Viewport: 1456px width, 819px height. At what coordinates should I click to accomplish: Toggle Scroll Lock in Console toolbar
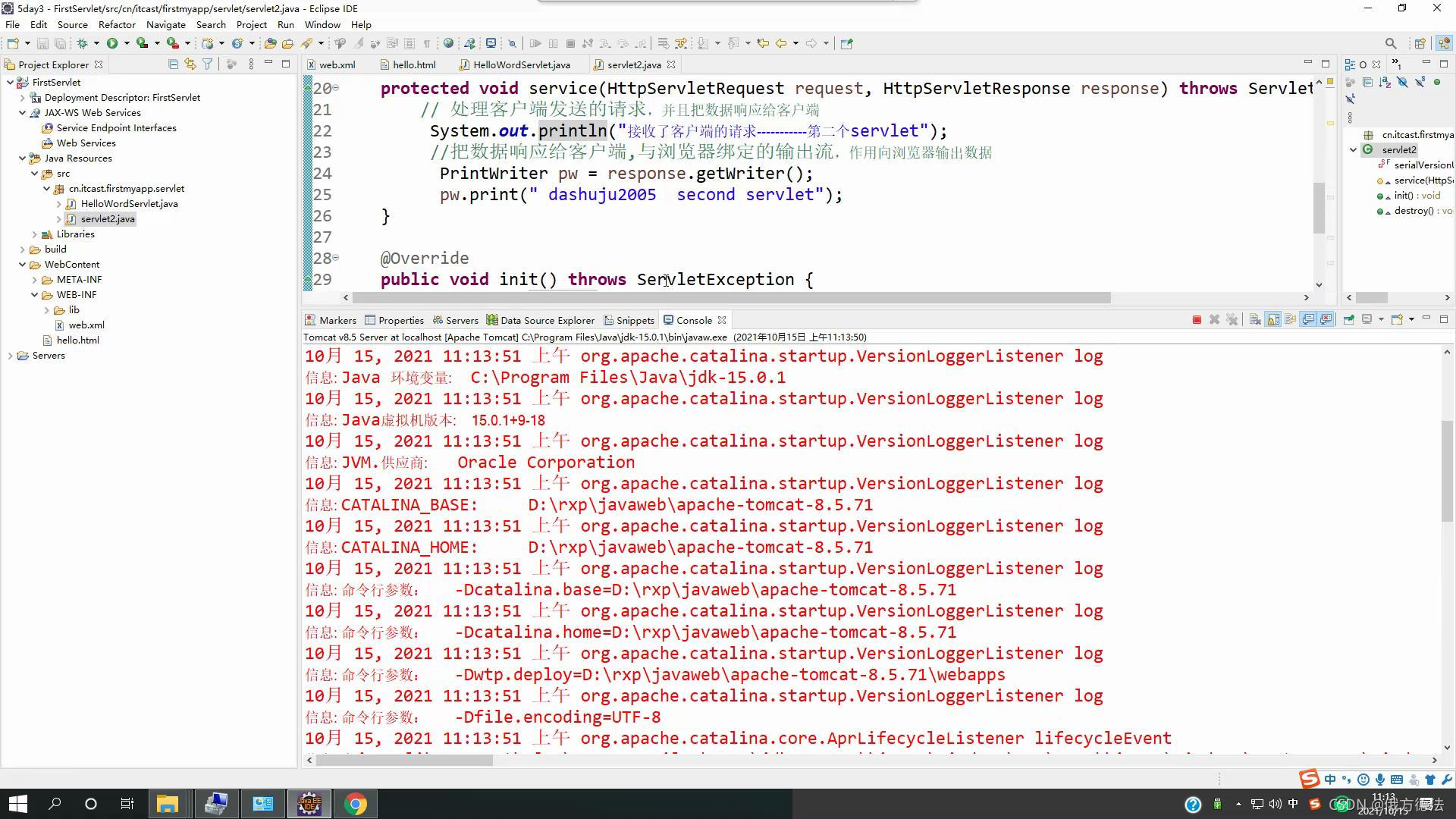pos(1272,320)
